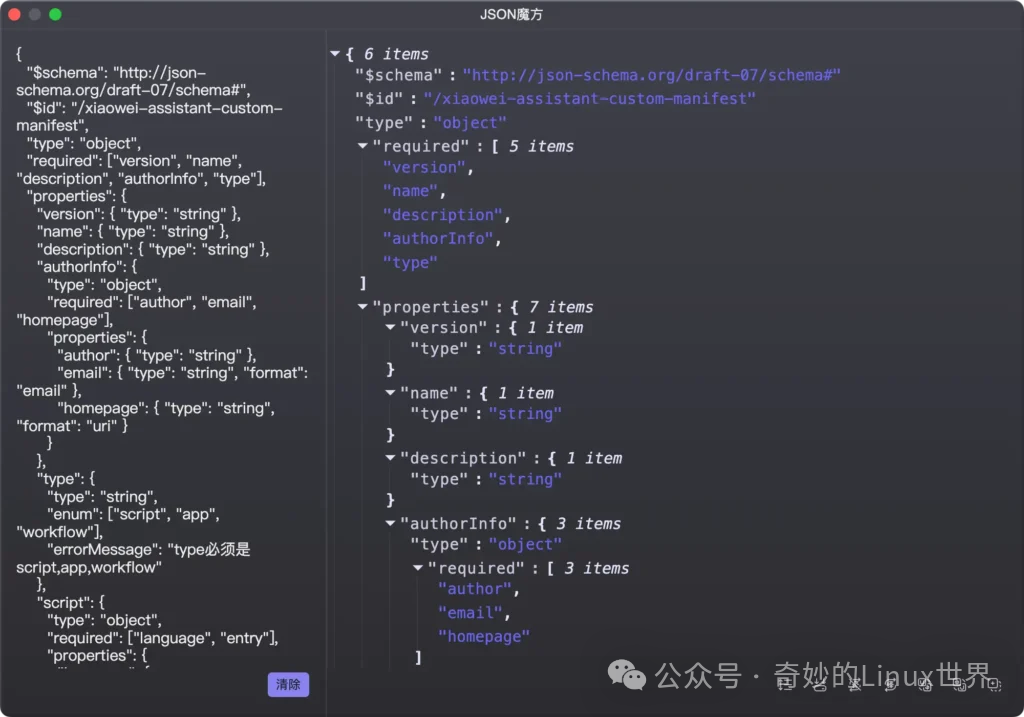Screen dimensions: 1024x717
Task: Collapse the "name" property node
Action: [x=390, y=392]
